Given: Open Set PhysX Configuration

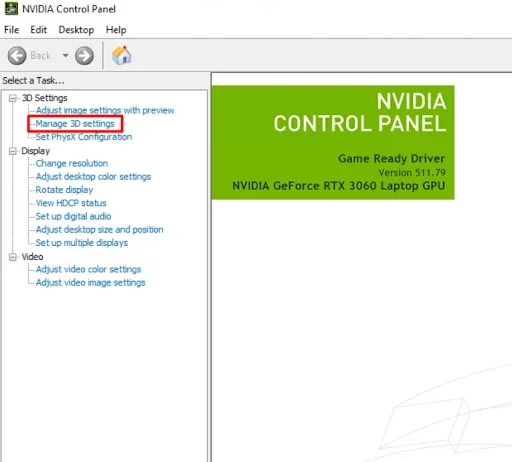Looking at the screenshot, I should click(x=84, y=137).
